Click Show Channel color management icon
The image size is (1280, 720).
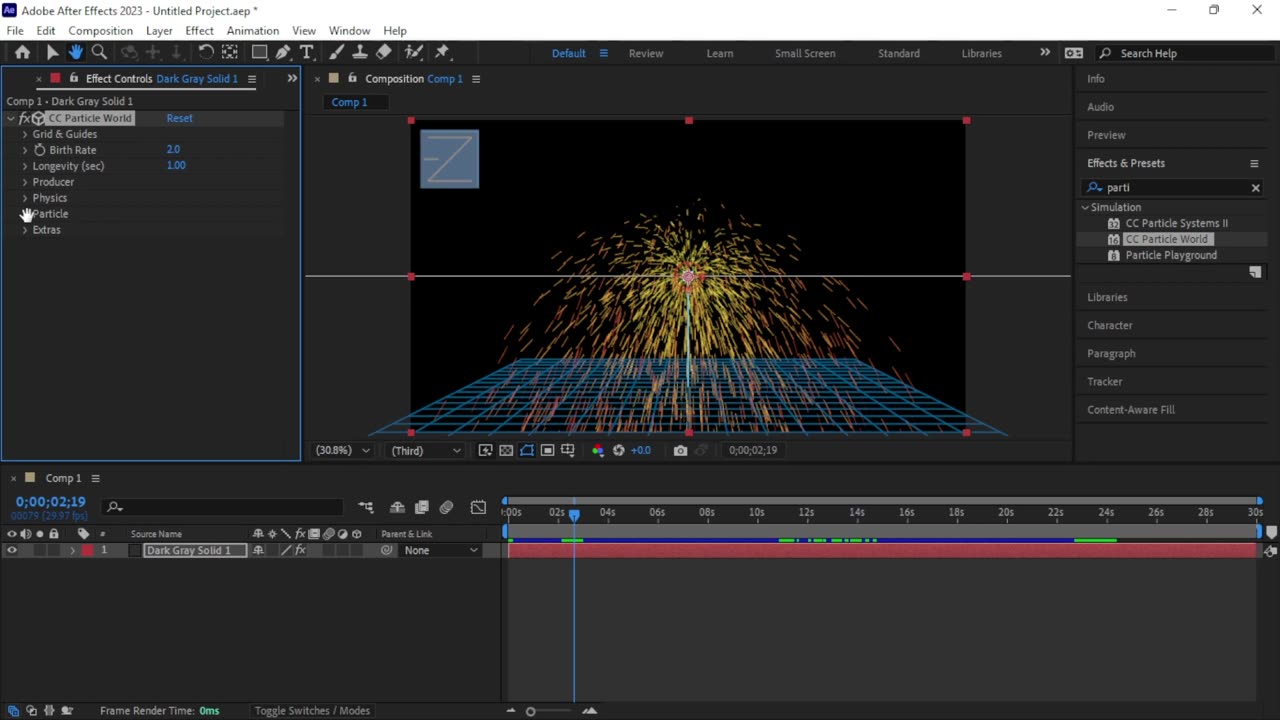click(598, 451)
